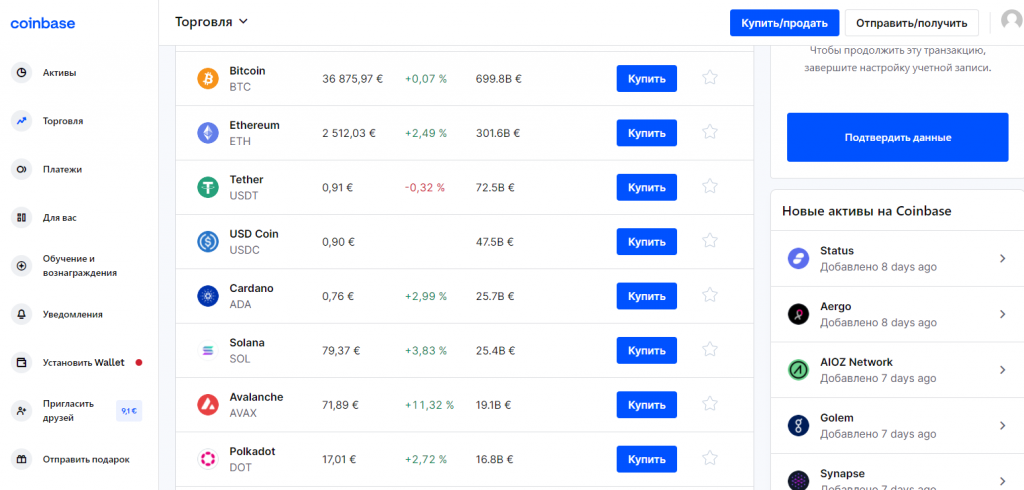Click the Solana logo icon
Image resolution: width=1024 pixels, height=490 pixels.
tap(208, 350)
